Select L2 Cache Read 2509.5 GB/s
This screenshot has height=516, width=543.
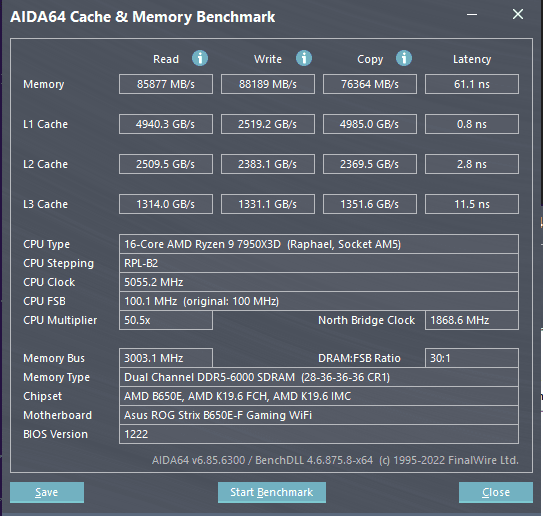pyautogui.click(x=166, y=164)
